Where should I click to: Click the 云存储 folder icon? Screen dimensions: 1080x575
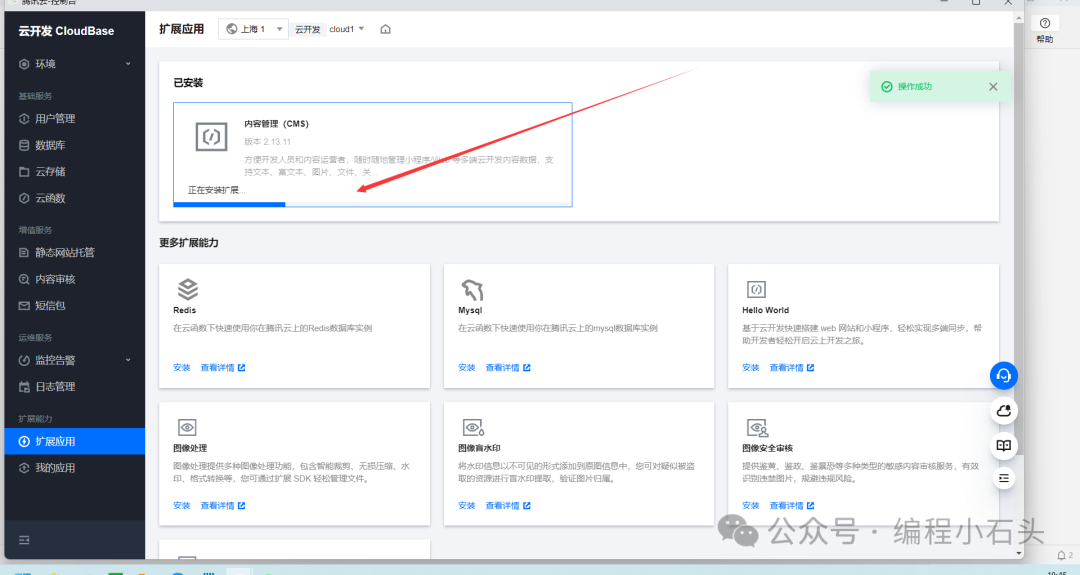pos(24,171)
